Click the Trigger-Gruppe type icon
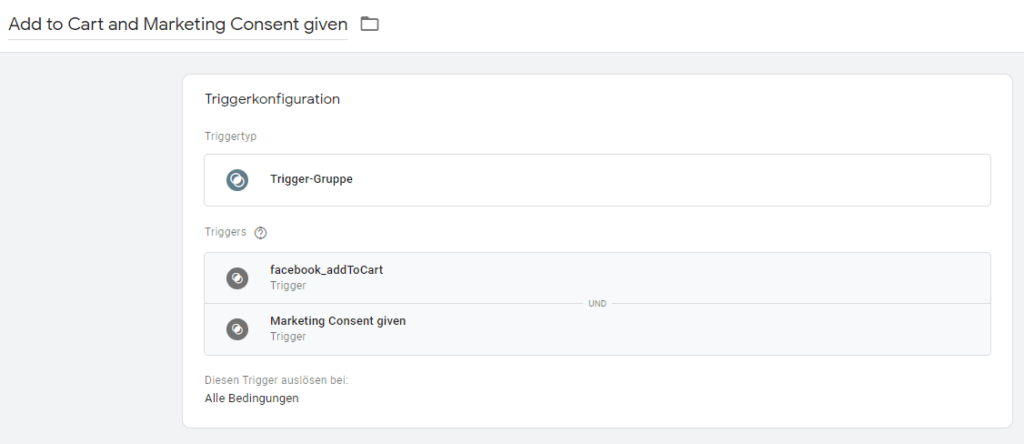Image resolution: width=1024 pixels, height=444 pixels. (237, 180)
